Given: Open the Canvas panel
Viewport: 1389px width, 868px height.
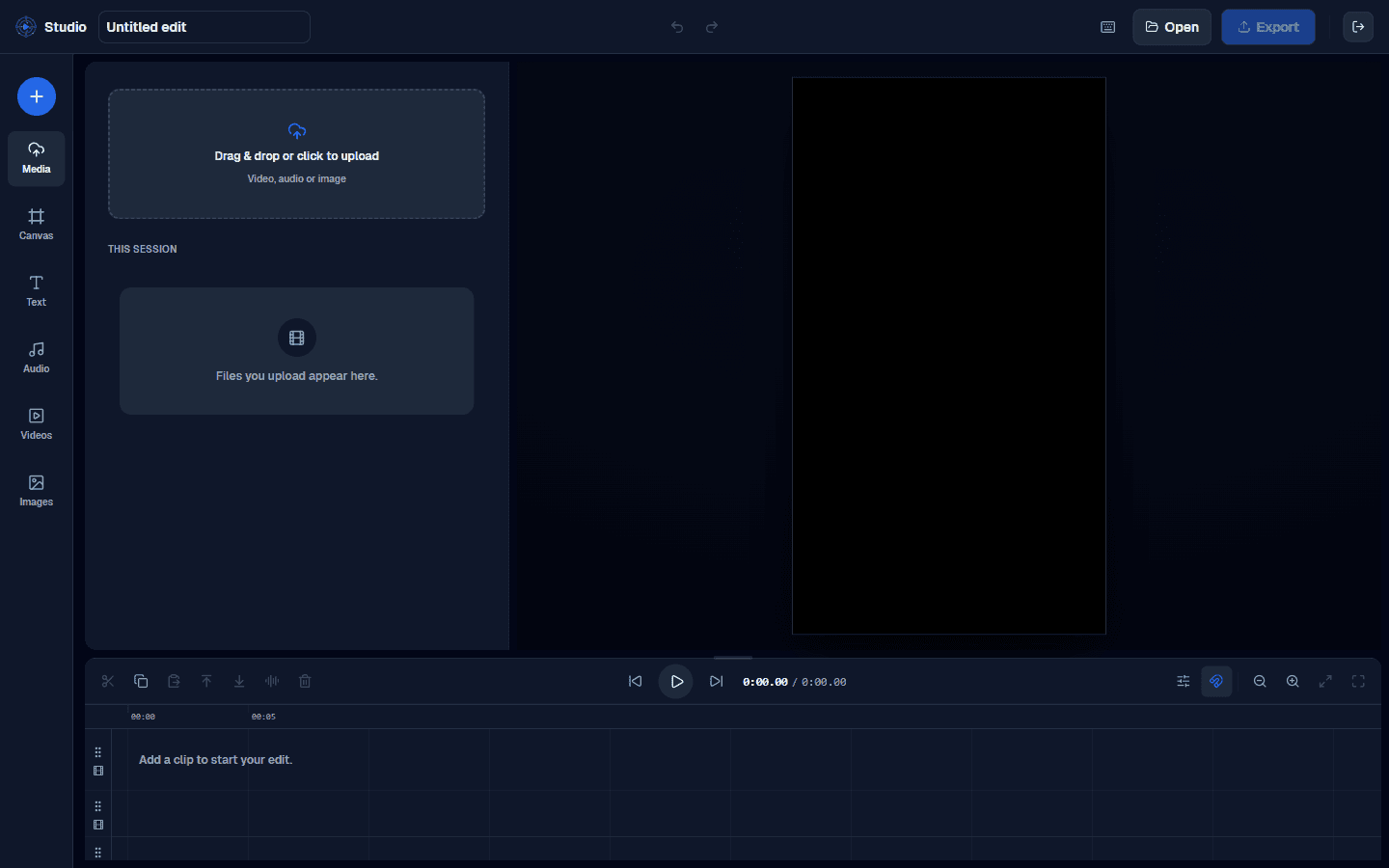Looking at the screenshot, I should (x=37, y=225).
